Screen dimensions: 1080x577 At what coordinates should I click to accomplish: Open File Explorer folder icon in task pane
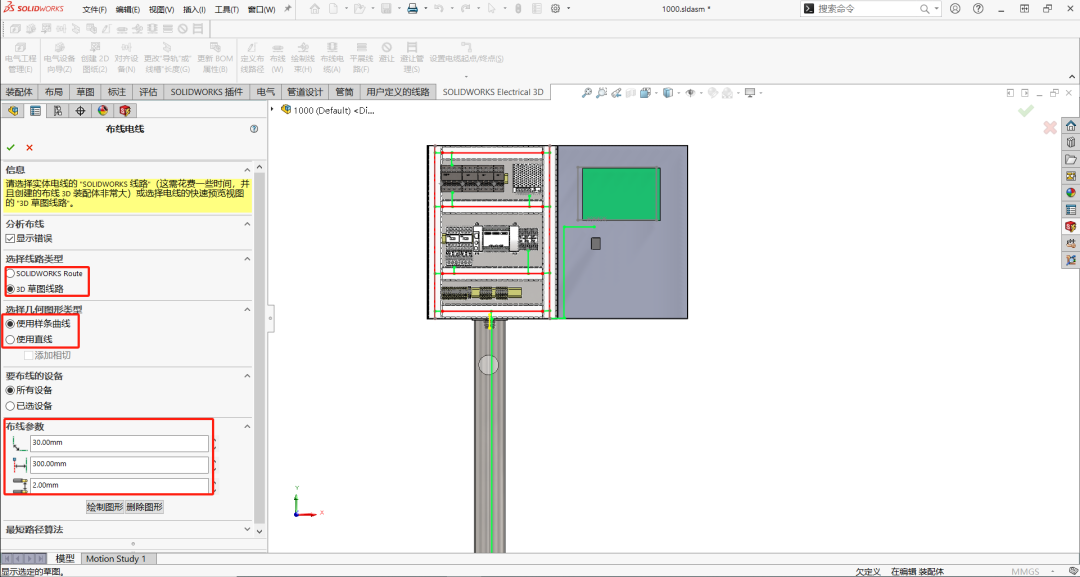click(1070, 159)
